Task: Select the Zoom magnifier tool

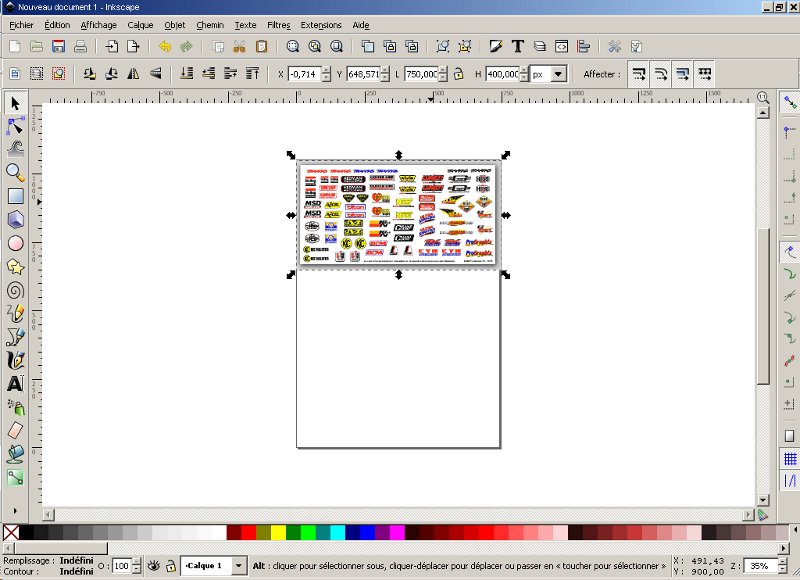Action: click(15, 172)
